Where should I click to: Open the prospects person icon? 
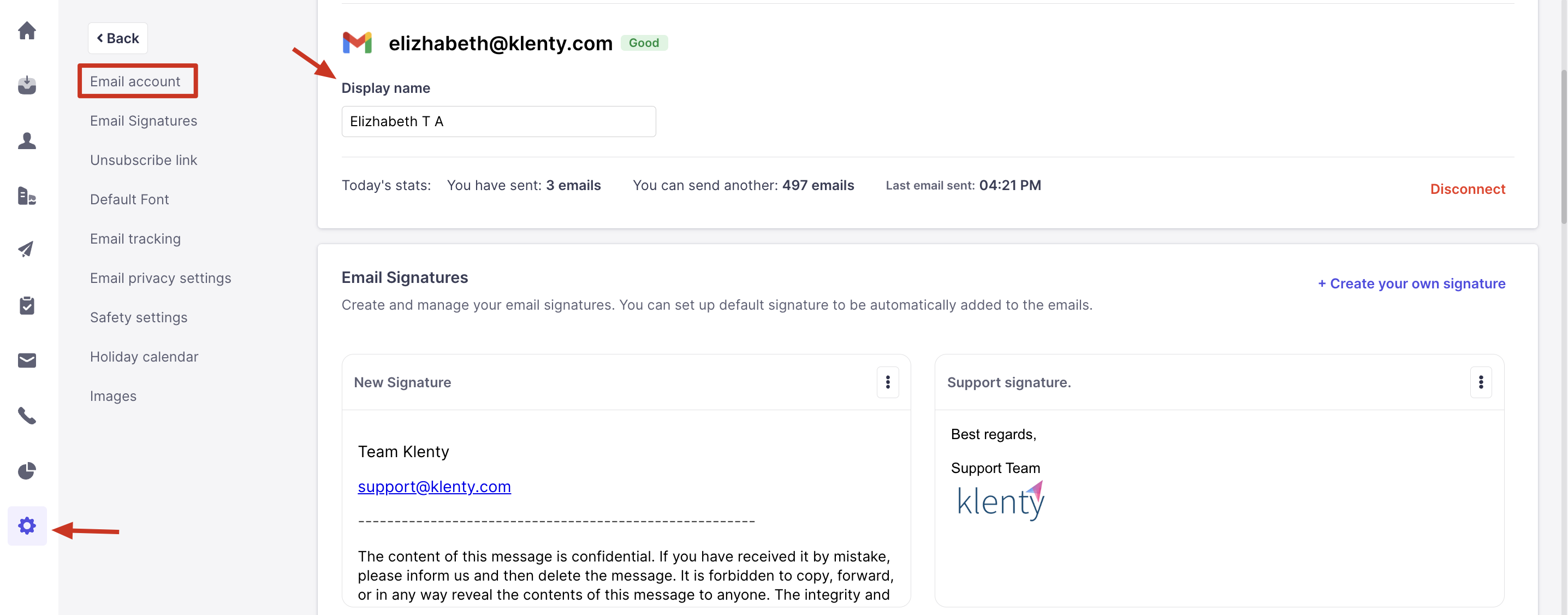(x=27, y=141)
